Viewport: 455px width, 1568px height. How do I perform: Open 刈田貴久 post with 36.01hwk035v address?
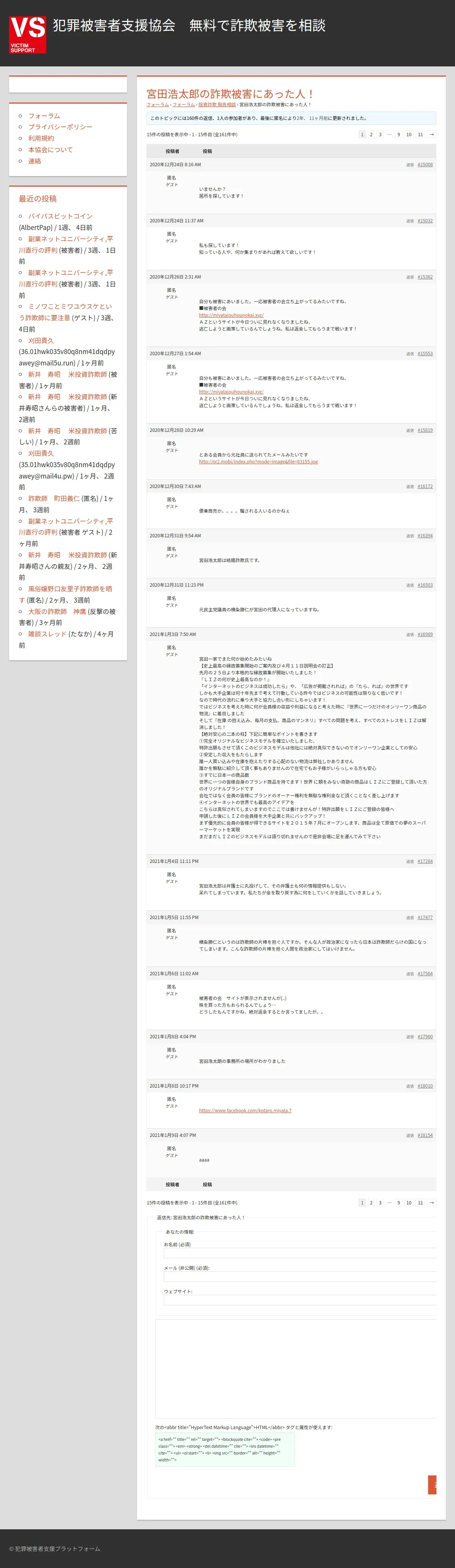tap(41, 341)
